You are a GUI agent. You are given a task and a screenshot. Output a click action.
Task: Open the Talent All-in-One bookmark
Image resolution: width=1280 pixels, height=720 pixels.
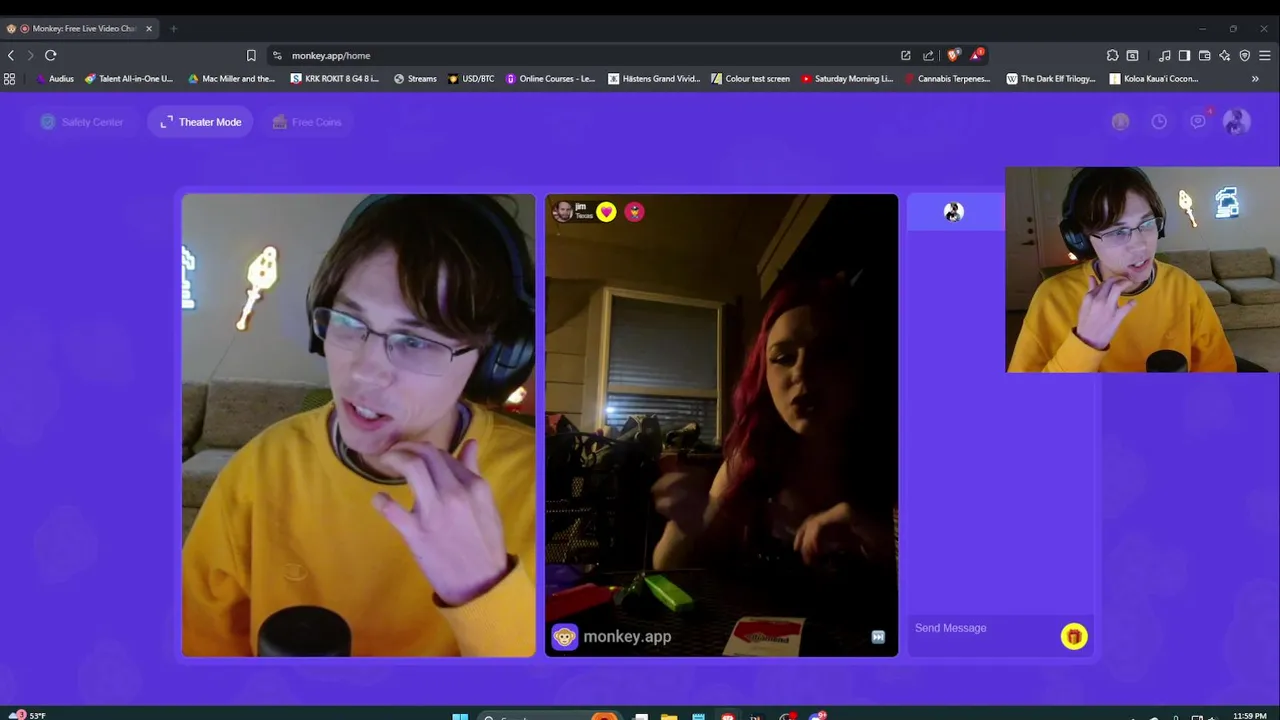(x=129, y=79)
